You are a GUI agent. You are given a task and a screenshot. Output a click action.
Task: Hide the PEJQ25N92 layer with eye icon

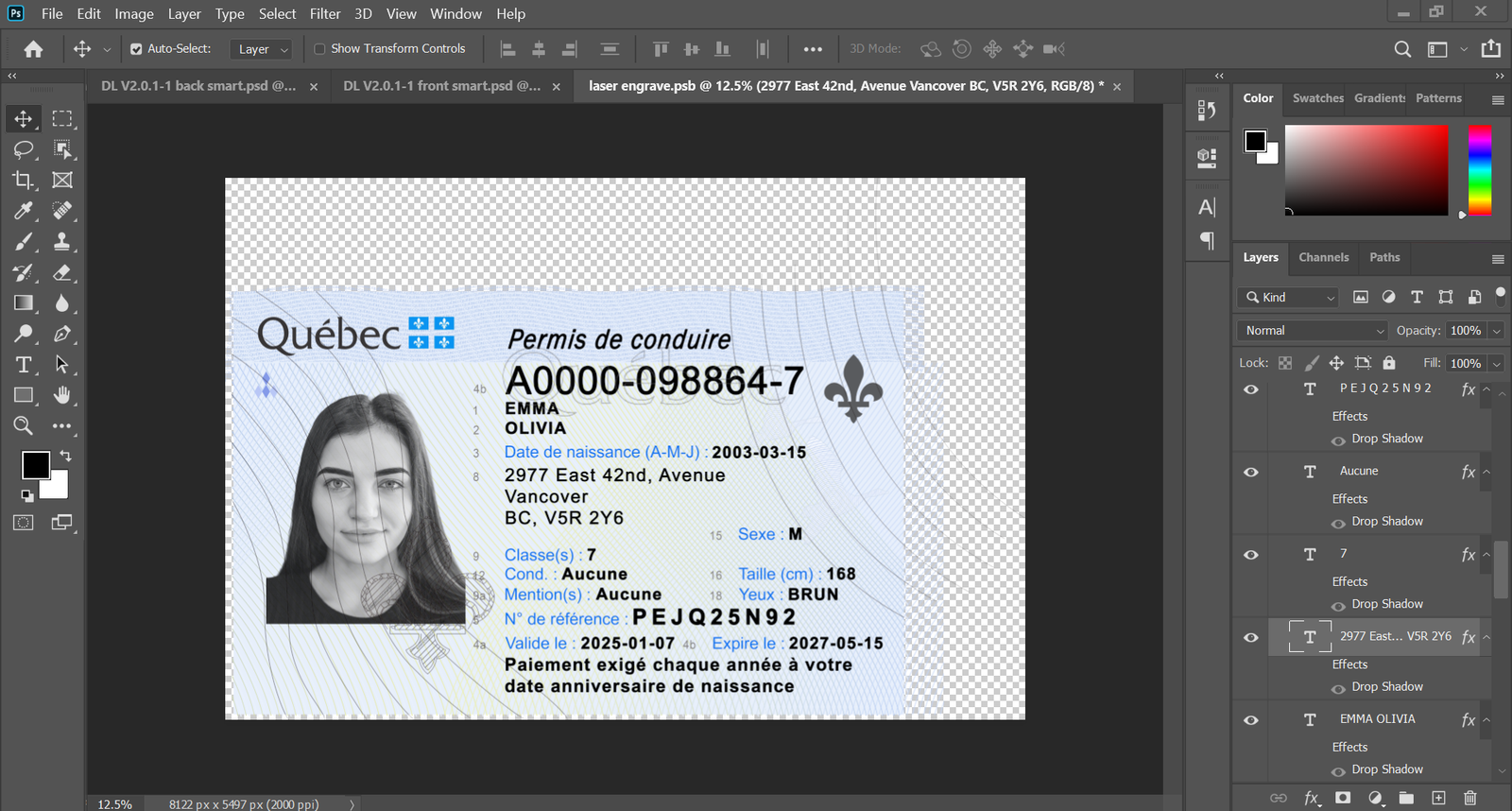click(x=1251, y=389)
